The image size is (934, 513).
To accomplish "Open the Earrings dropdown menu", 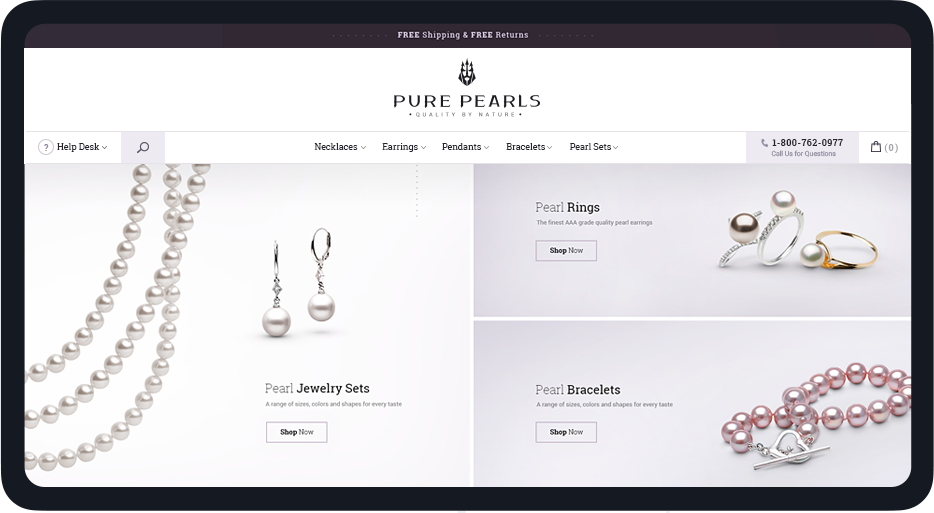I will tap(404, 147).
